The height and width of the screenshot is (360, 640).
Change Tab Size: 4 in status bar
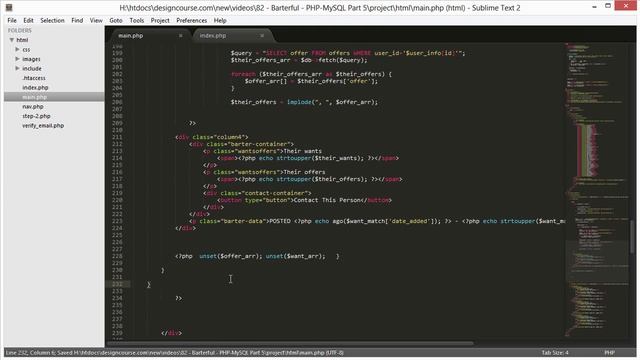point(555,353)
